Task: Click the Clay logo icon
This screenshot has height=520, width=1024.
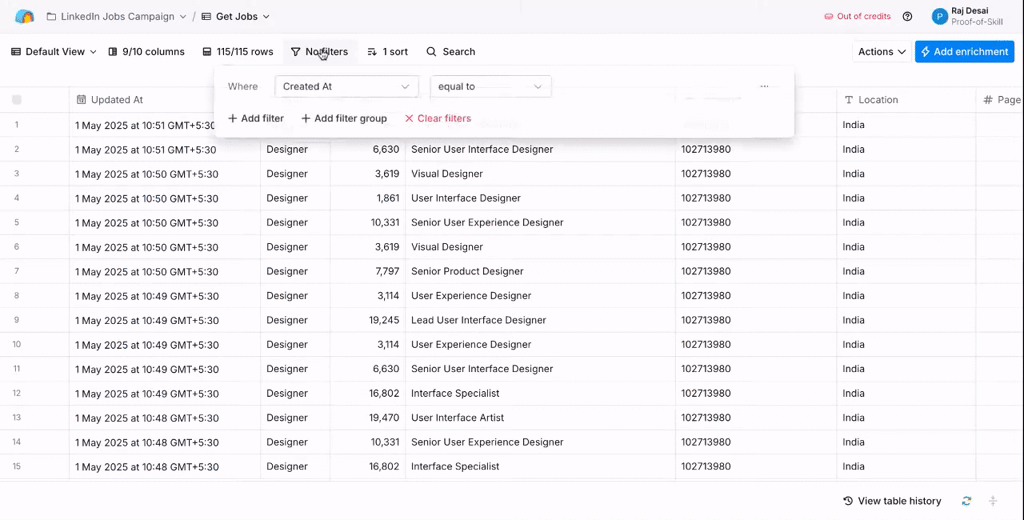Action: tap(25, 17)
